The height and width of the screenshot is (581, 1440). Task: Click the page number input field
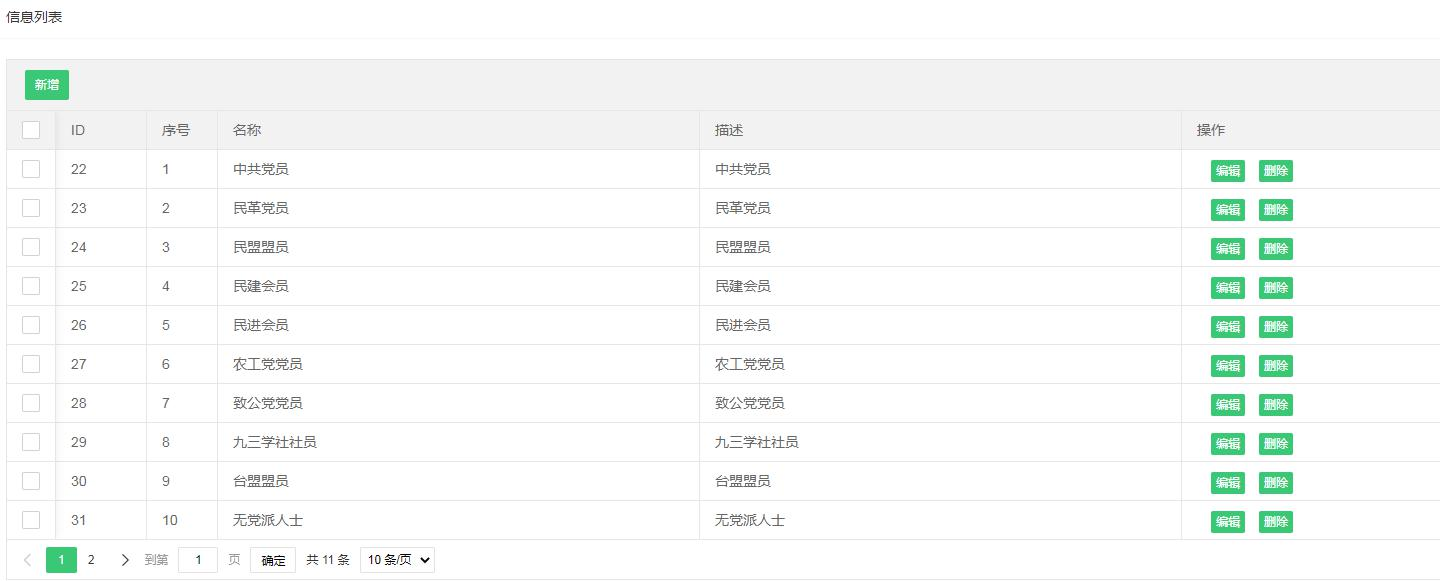[x=197, y=560]
